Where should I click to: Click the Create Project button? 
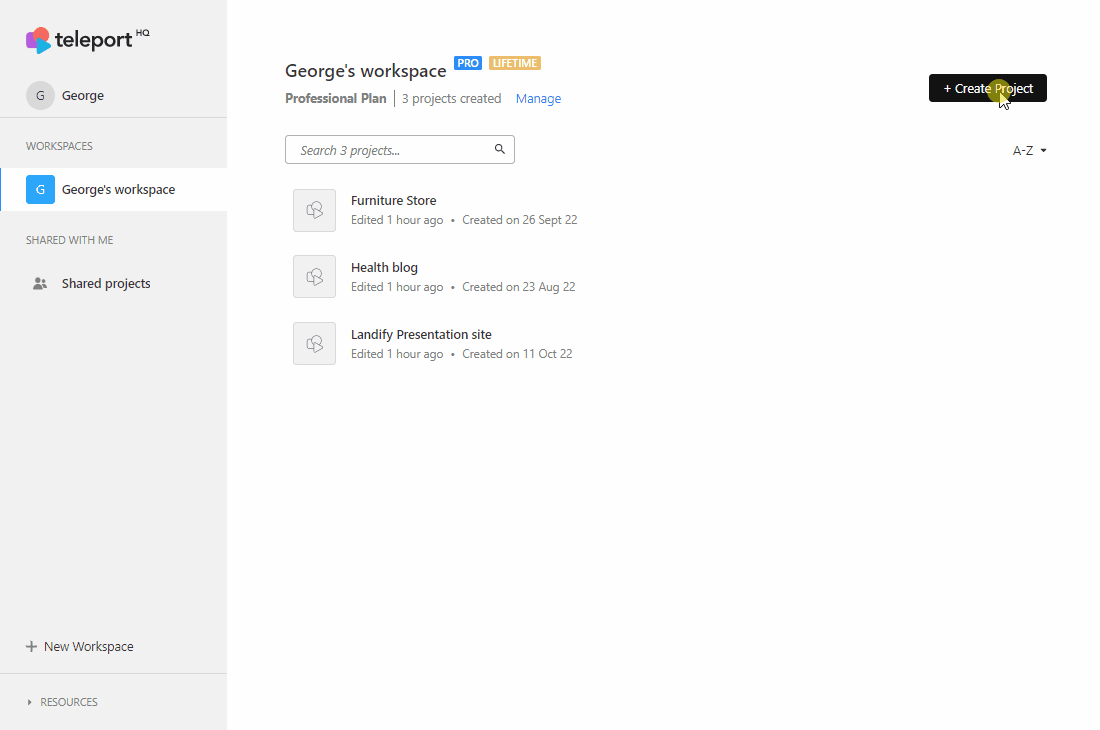(x=988, y=88)
